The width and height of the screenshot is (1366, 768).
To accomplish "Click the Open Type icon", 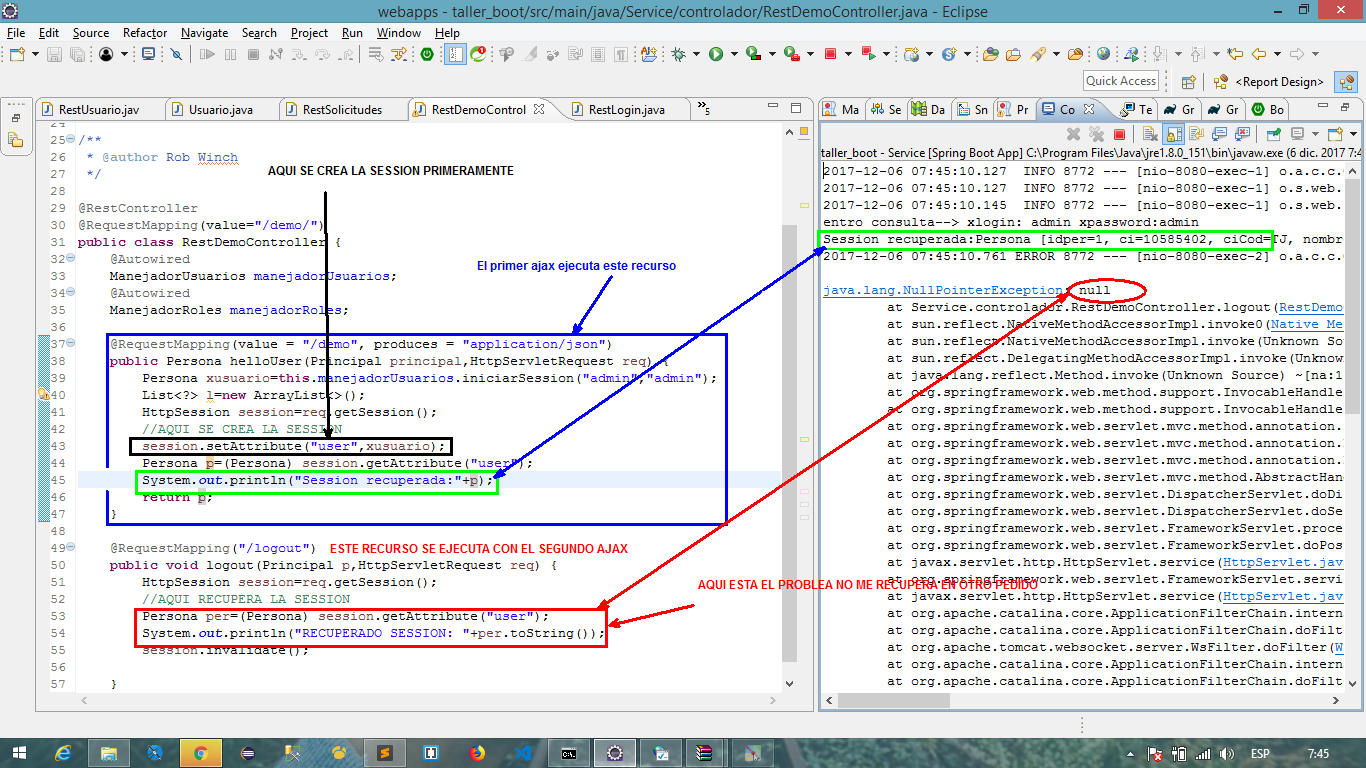I will click(x=990, y=54).
